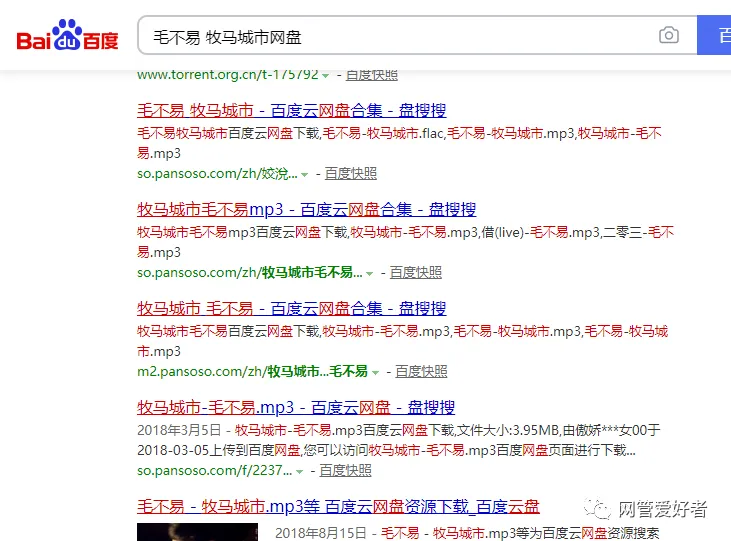Click the search box with 毛不易 牧马城市网盘
The width and height of the screenshot is (731, 541).
[x=417, y=35]
